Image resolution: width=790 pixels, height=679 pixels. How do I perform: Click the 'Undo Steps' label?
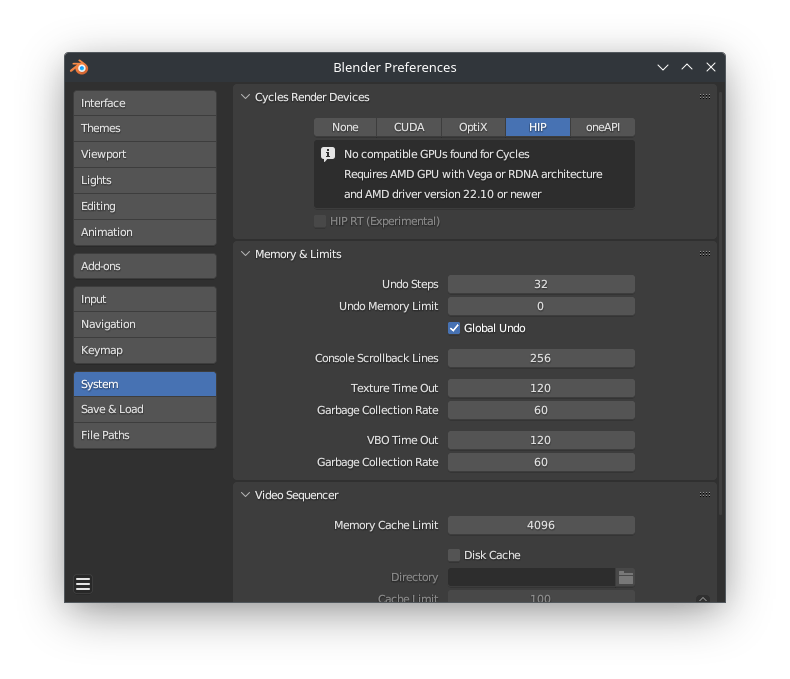click(410, 284)
